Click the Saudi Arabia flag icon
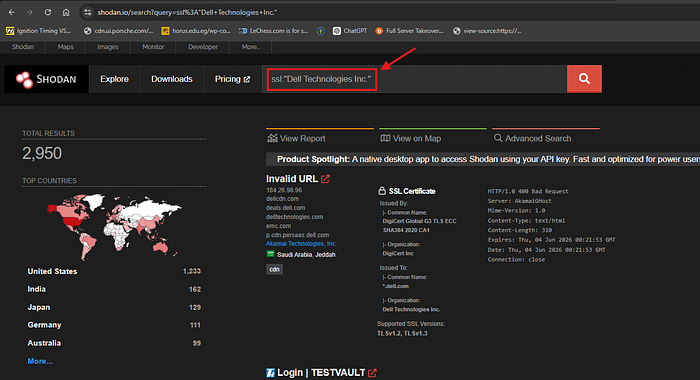The height and width of the screenshot is (380, 700). click(270, 254)
